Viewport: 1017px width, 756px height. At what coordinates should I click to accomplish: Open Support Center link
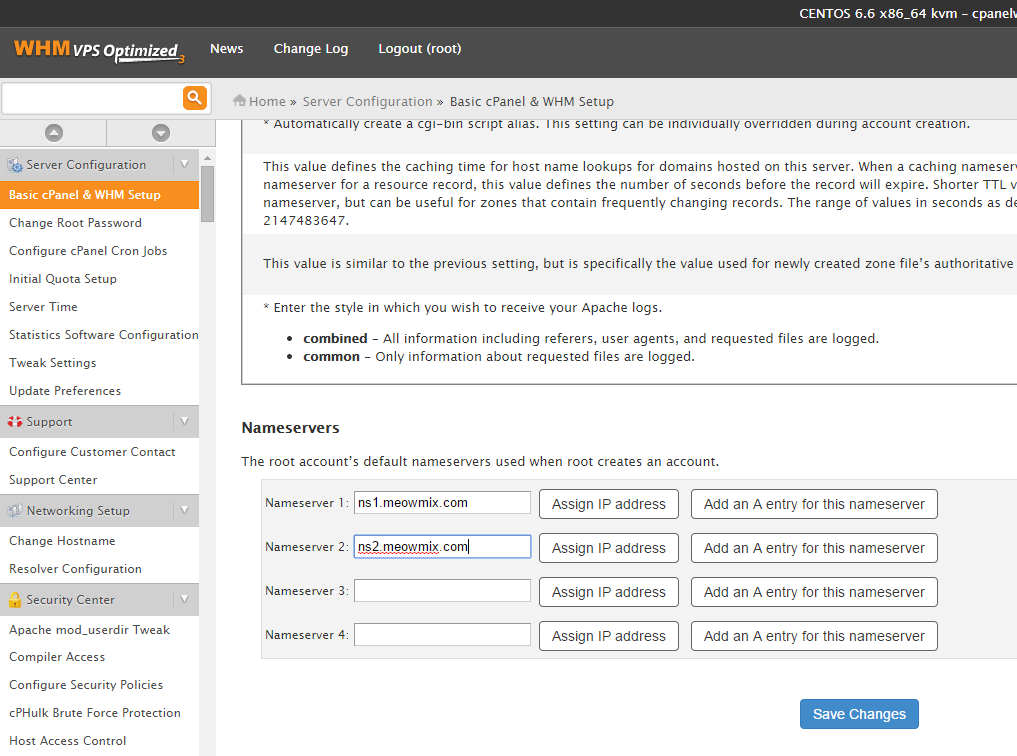(53, 480)
